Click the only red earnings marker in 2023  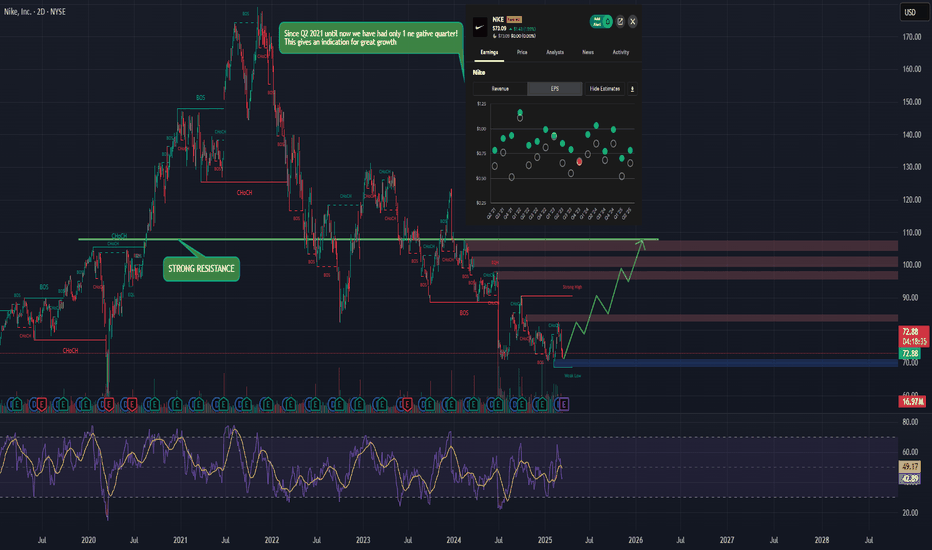click(407, 404)
